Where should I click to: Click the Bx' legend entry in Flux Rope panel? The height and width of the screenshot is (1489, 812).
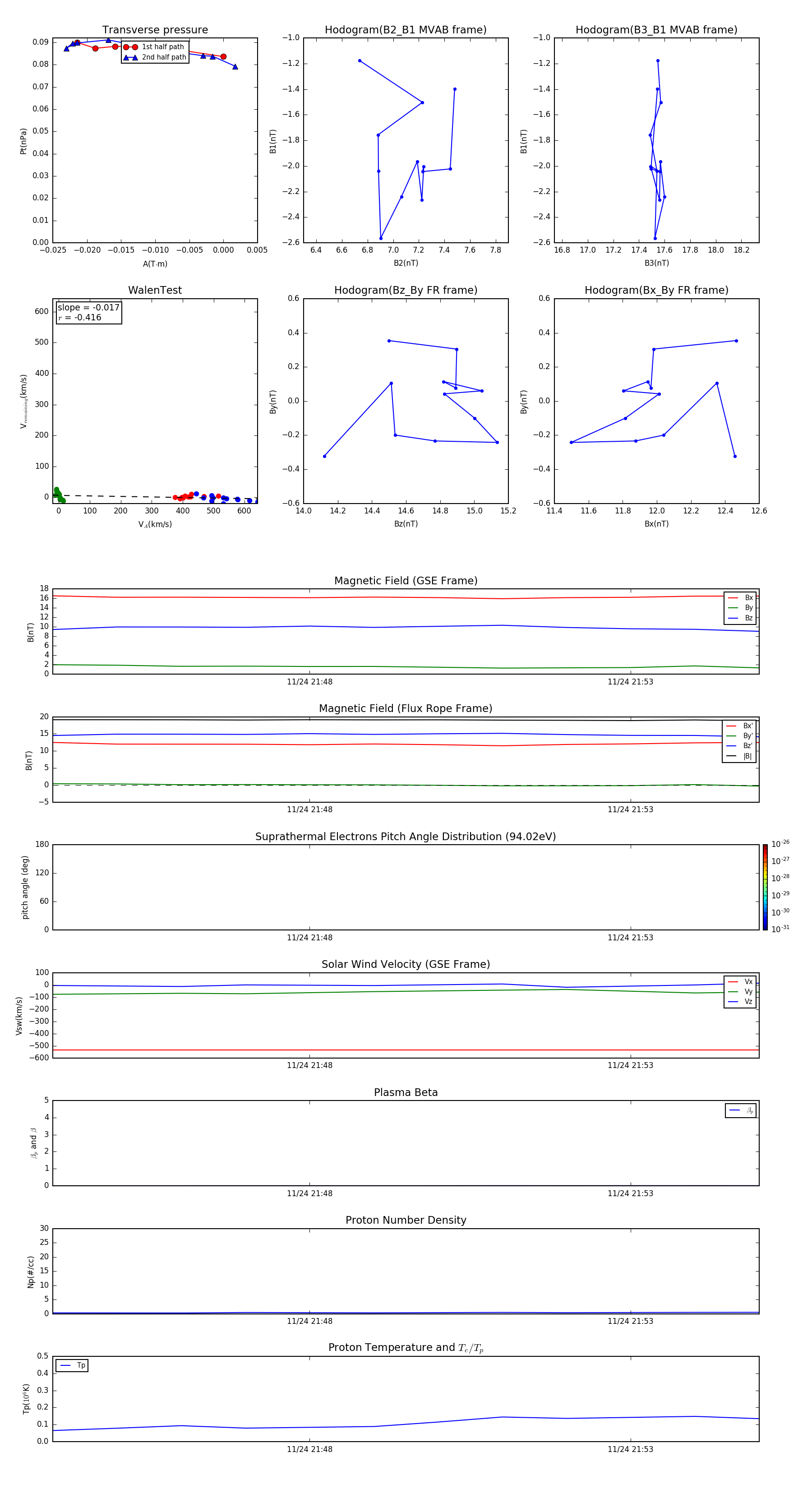pos(740,726)
